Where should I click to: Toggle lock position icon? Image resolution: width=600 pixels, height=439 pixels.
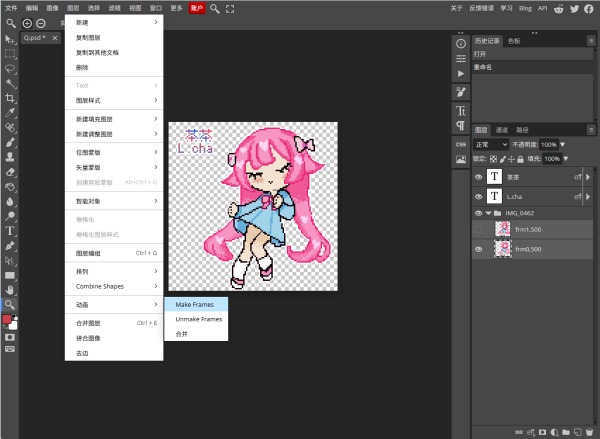511,159
